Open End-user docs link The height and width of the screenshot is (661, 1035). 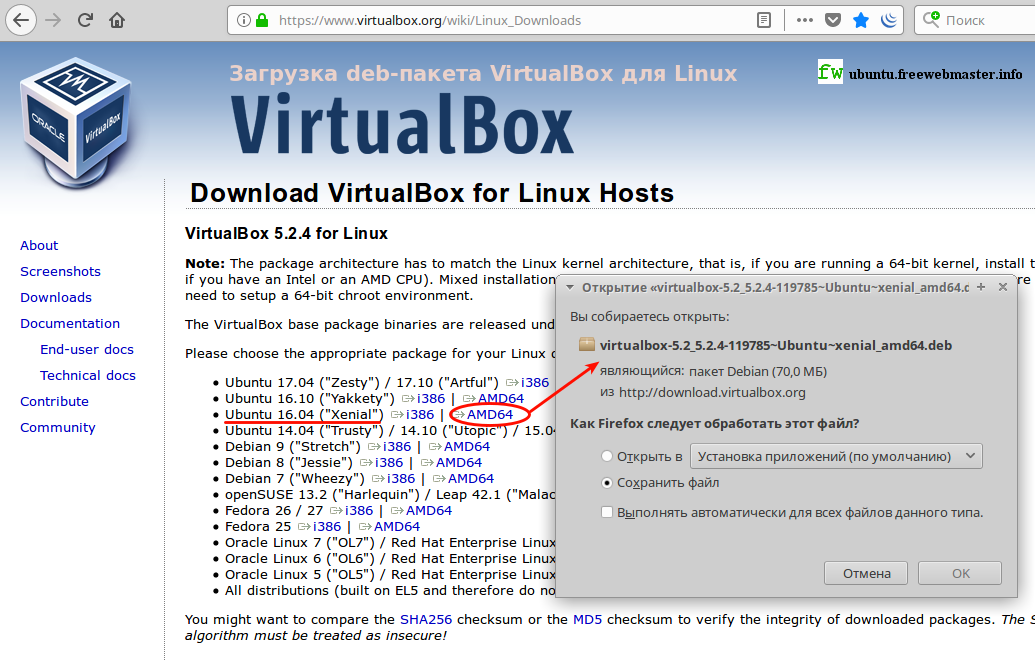click(x=87, y=349)
